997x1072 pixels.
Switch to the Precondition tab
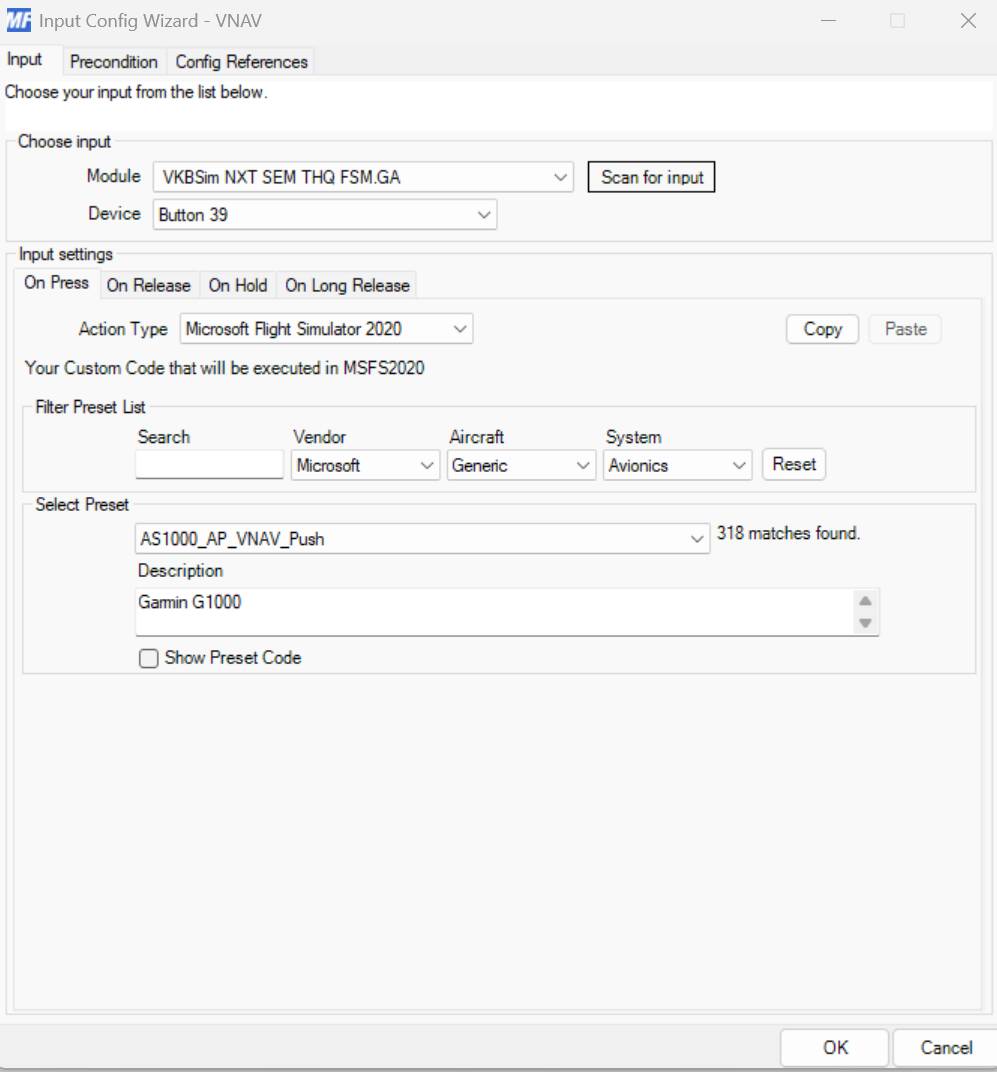coord(114,62)
